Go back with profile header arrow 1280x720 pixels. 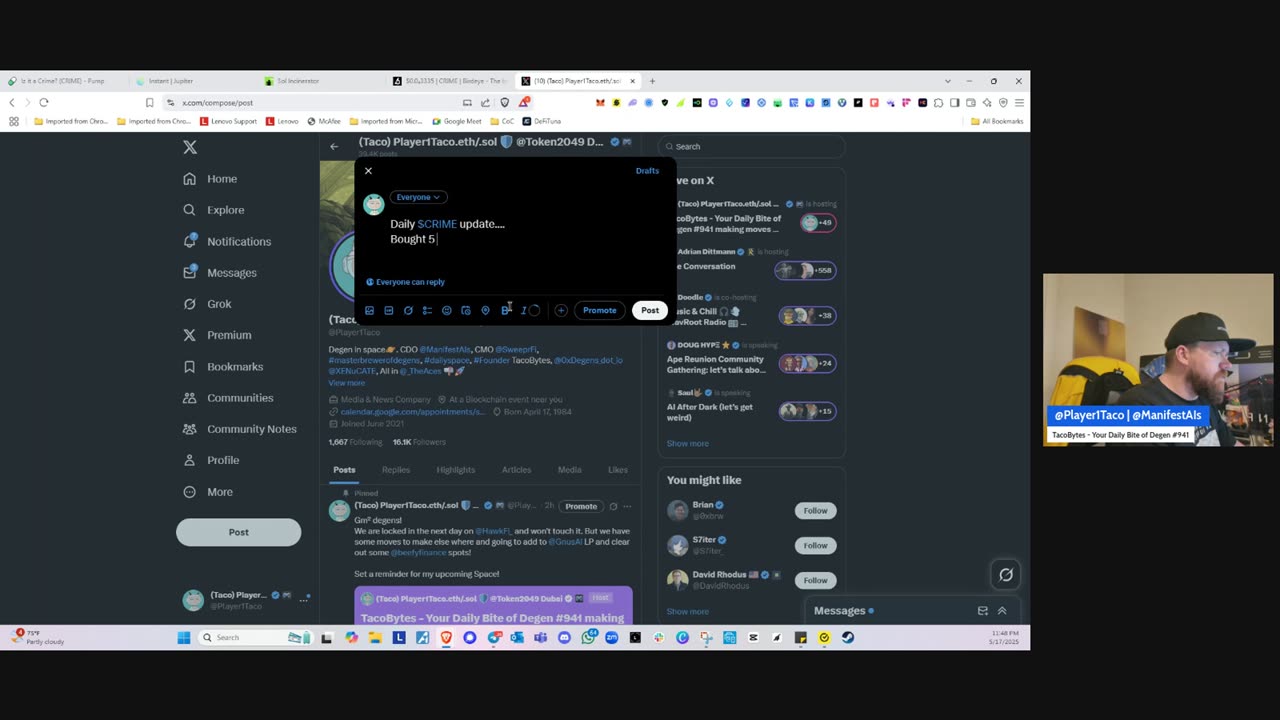(335, 146)
